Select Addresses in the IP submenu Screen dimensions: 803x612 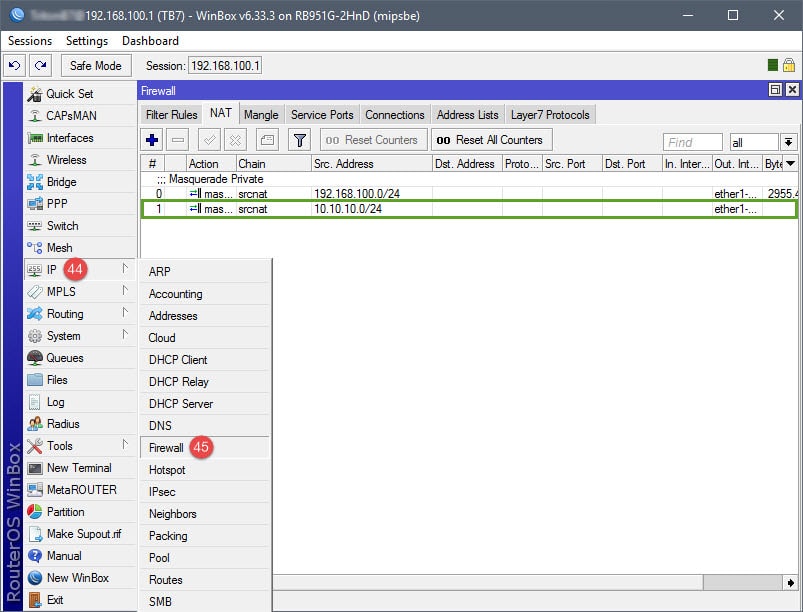204,315
